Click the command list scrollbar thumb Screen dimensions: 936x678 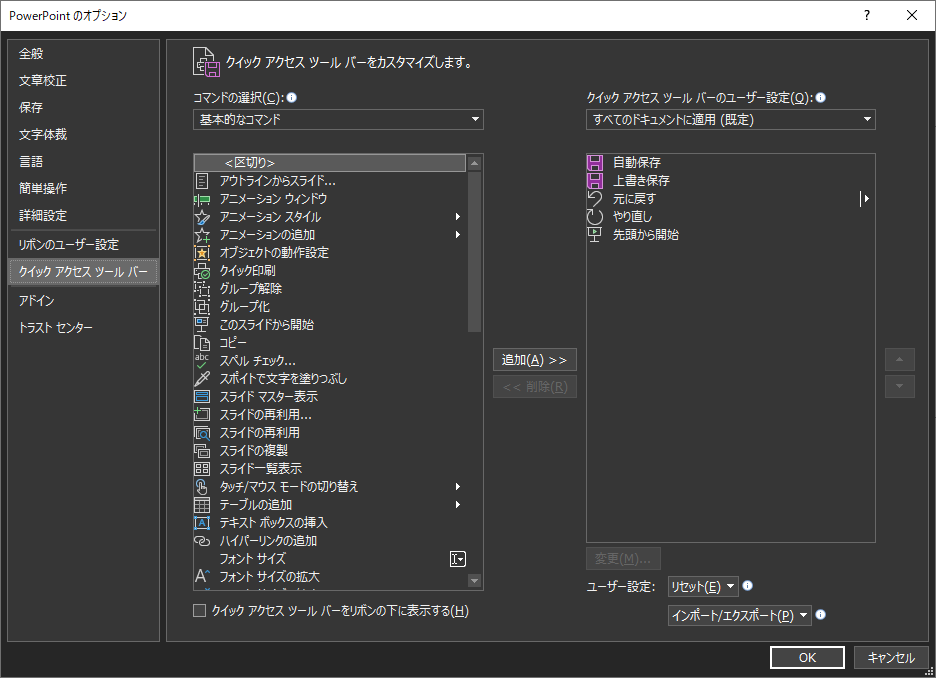(475, 251)
